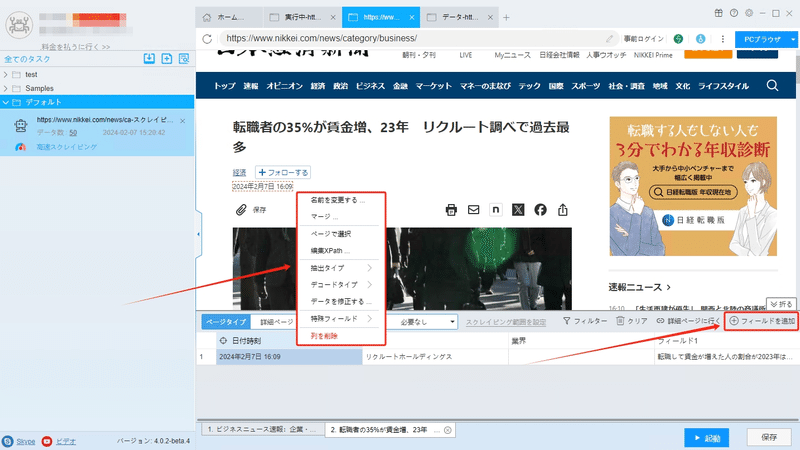Screen dimensions: 800x450
Task: Click the マーケット item in Nikkei navigation
Action: tap(433, 86)
